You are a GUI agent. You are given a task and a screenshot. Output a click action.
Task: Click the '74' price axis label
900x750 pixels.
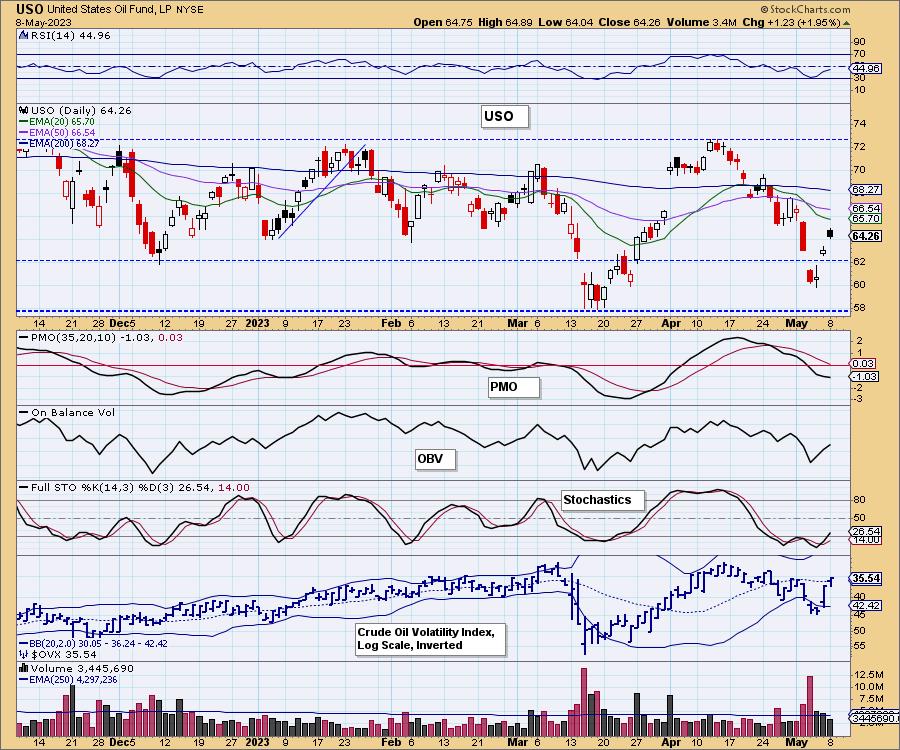pos(859,123)
